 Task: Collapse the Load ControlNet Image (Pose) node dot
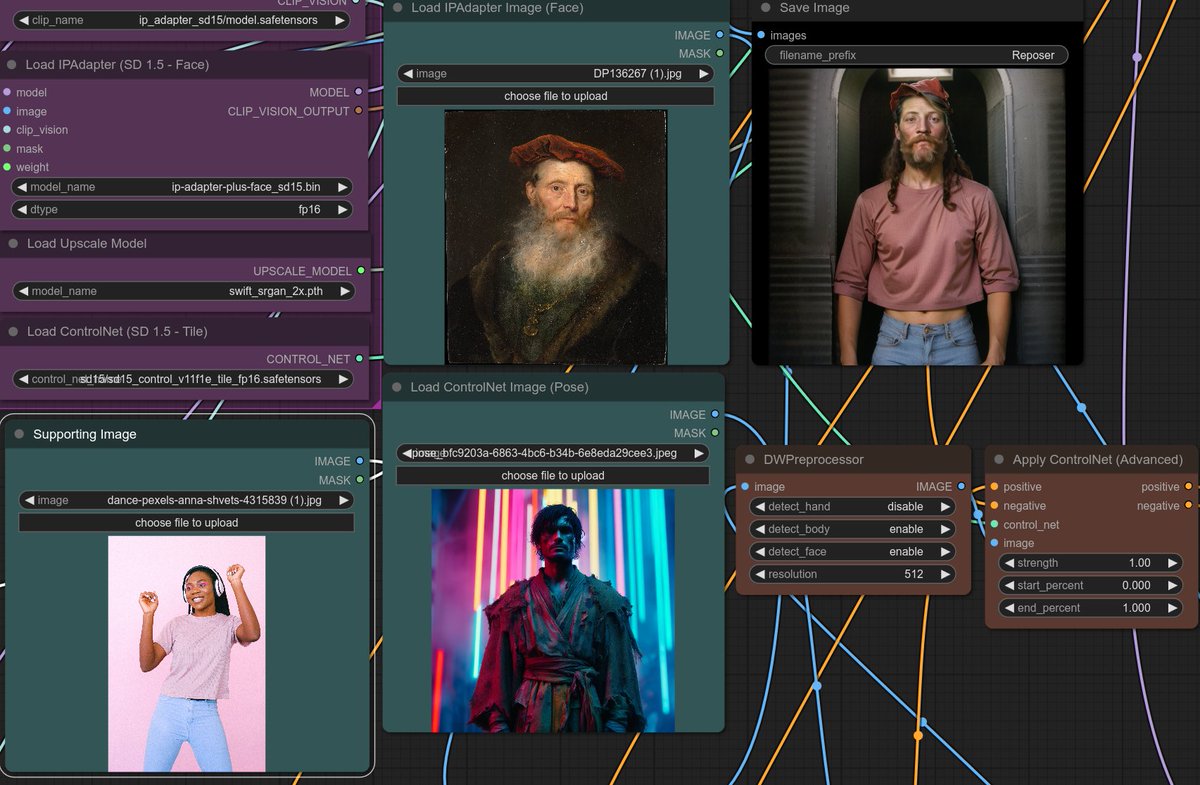[x=397, y=387]
